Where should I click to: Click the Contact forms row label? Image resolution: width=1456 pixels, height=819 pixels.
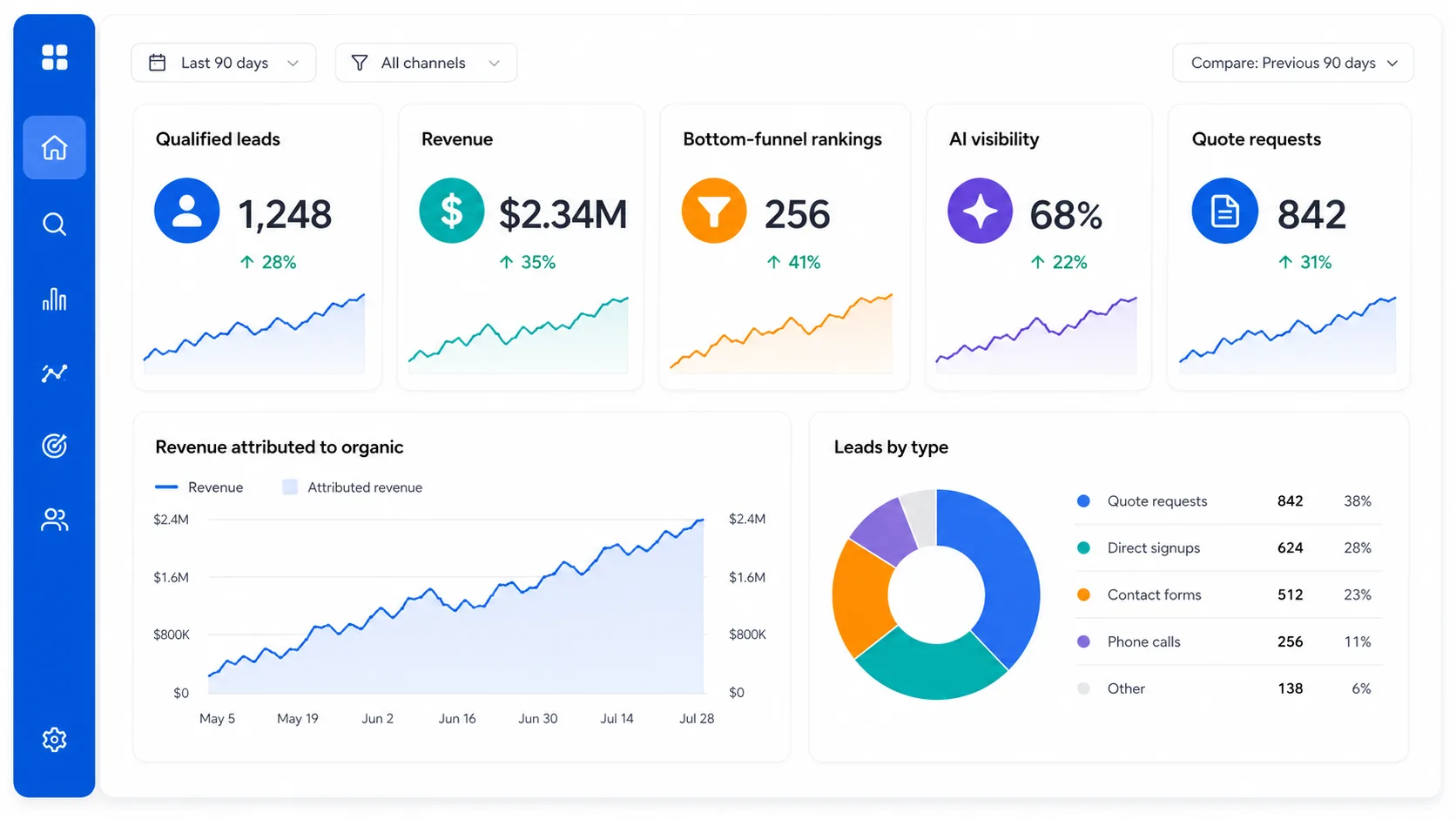pos(1154,595)
